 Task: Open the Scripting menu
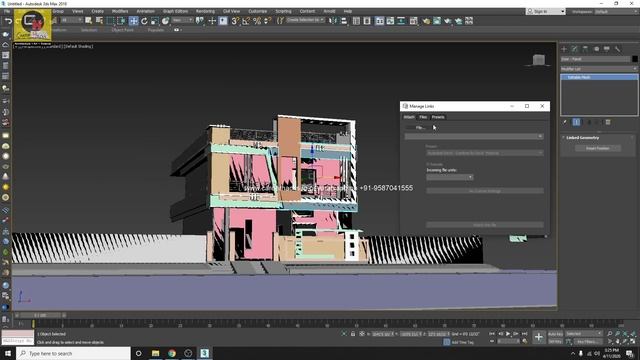pyautogui.click(x=283, y=11)
